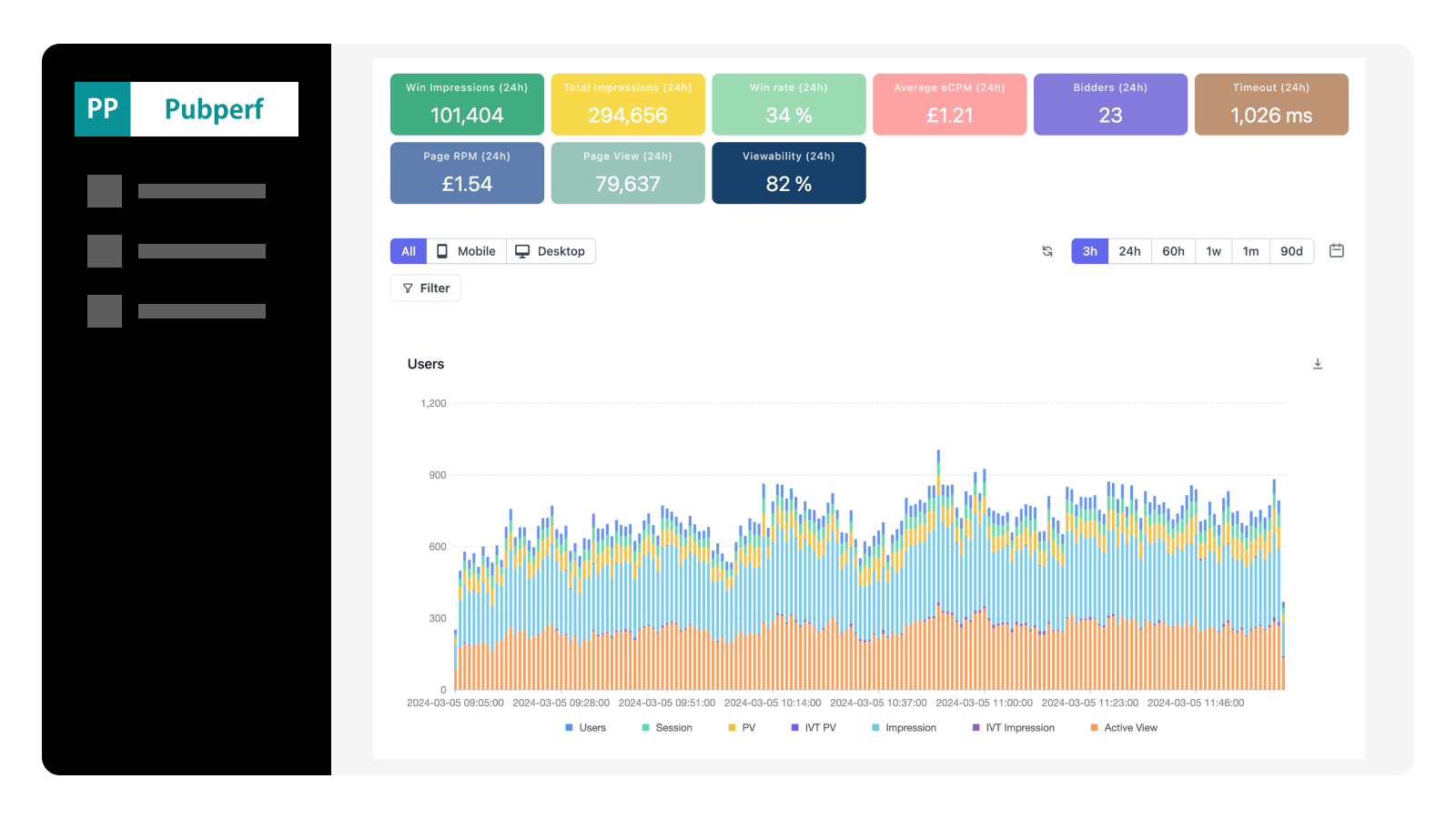
Task: Switch time range to 24h
Action: (x=1129, y=251)
